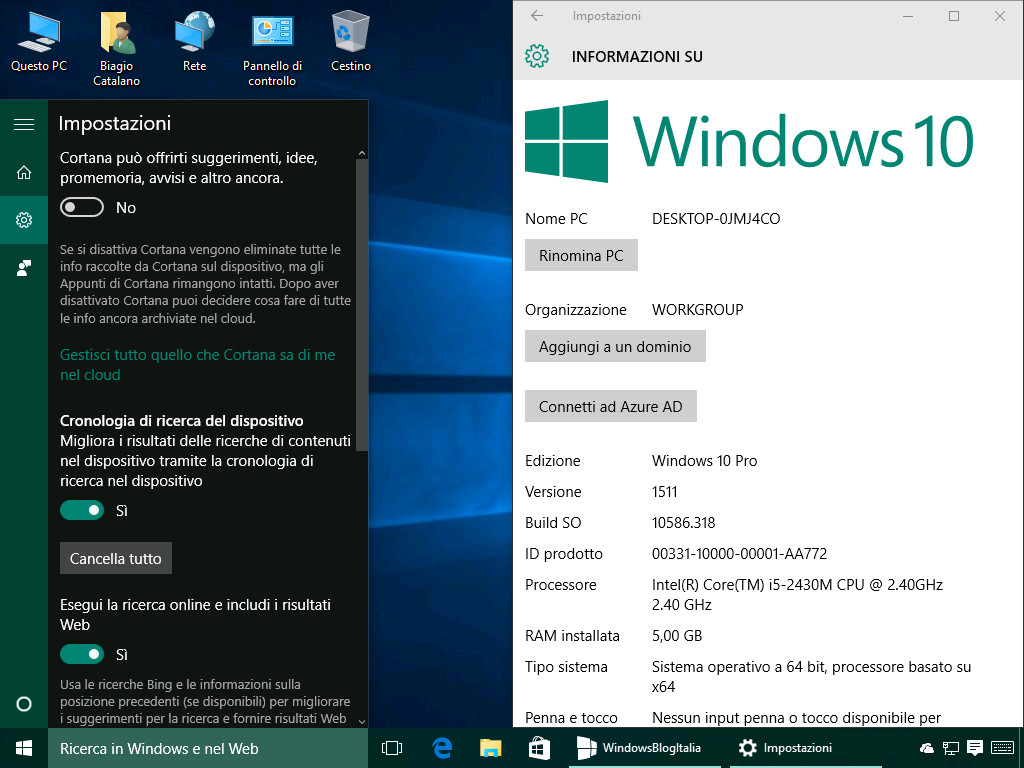Click the Cortana panel scrollbar thumb

[x=362, y=304]
